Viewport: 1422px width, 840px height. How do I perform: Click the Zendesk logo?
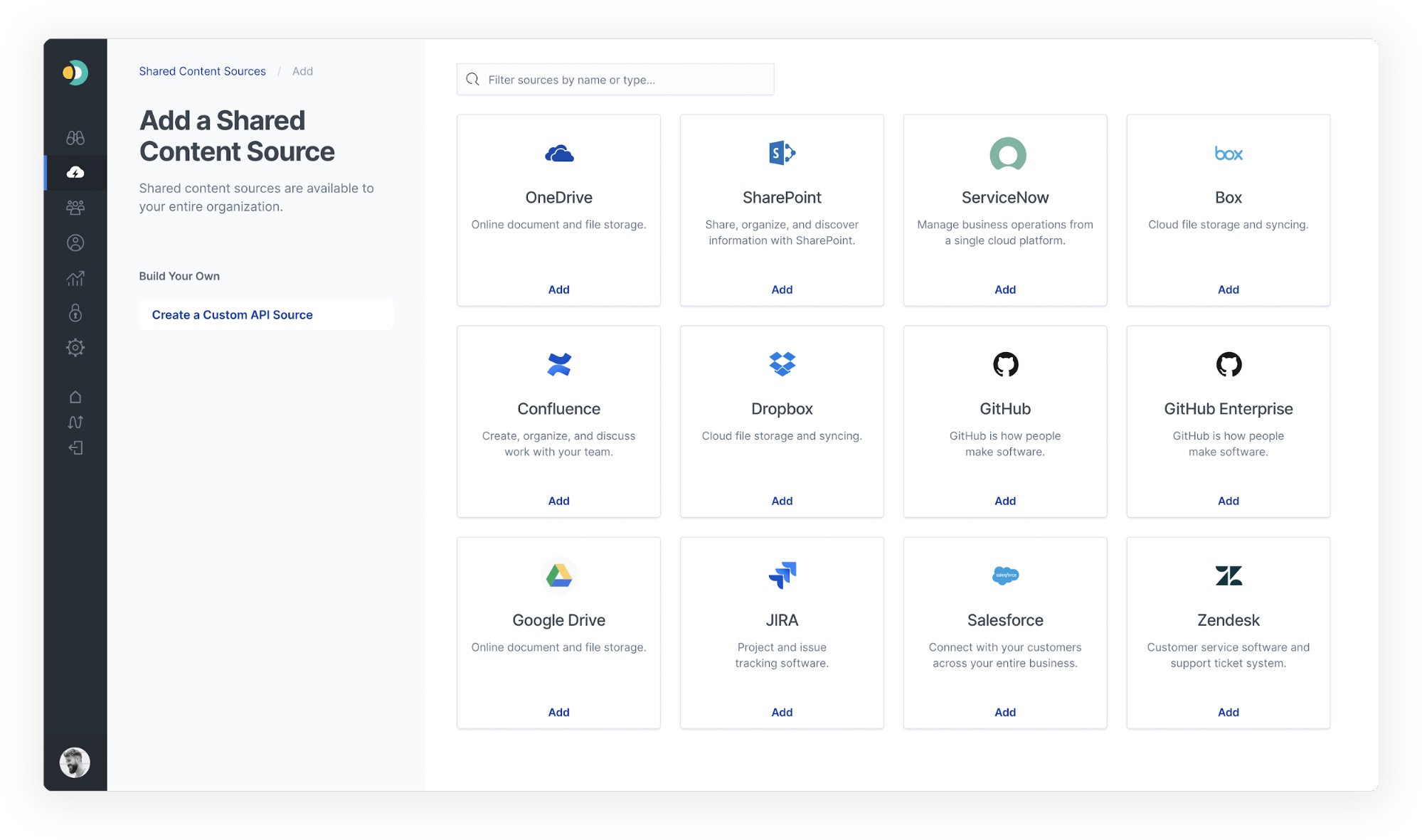tap(1229, 575)
